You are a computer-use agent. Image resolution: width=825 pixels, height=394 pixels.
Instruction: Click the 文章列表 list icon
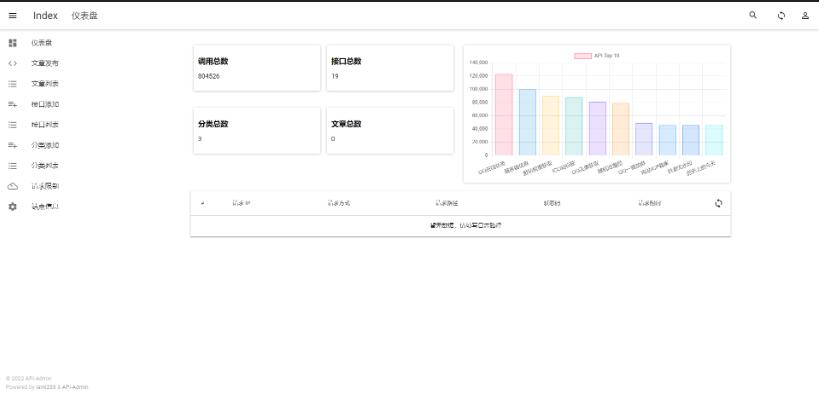coord(13,84)
